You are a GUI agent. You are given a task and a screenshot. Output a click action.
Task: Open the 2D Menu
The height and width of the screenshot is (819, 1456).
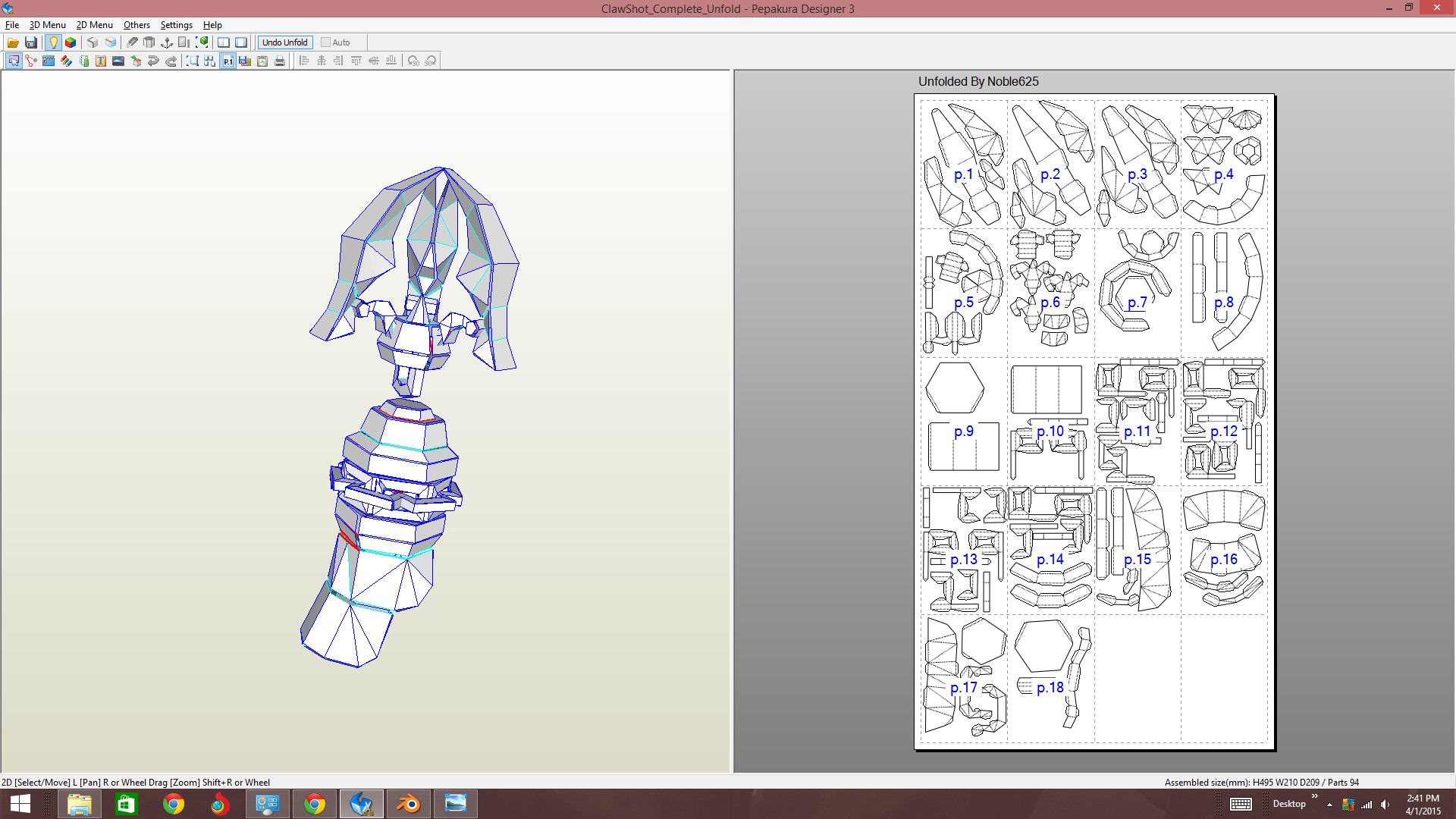(x=94, y=25)
